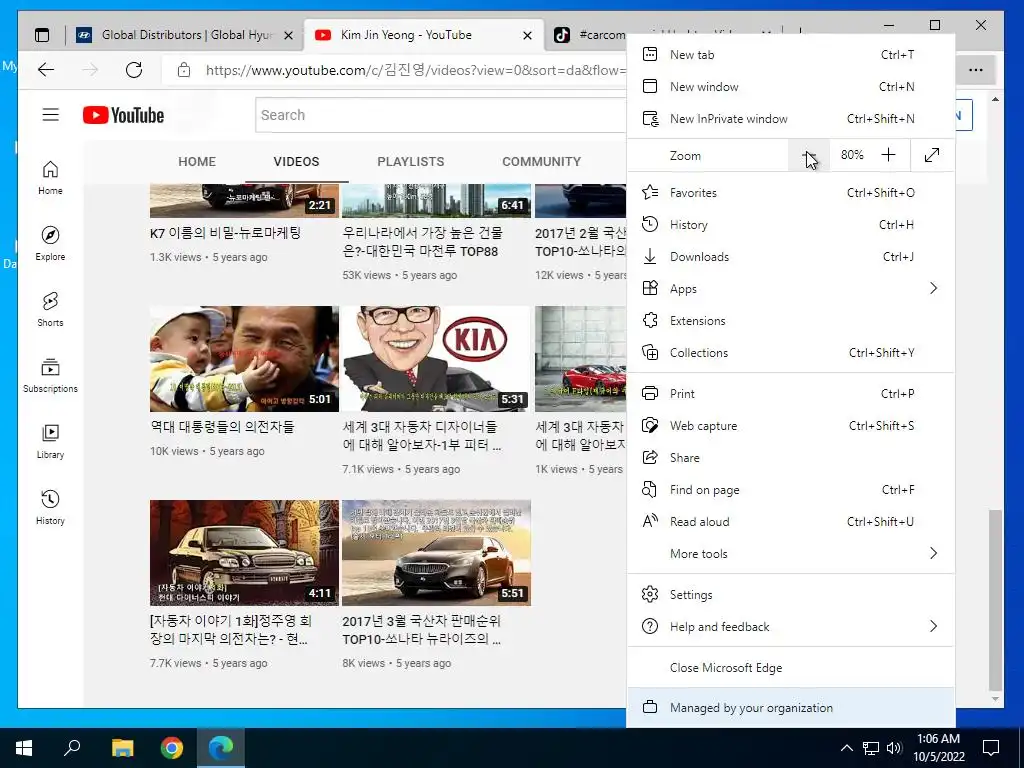Click the page vertical scrollbar thumb

995,600
